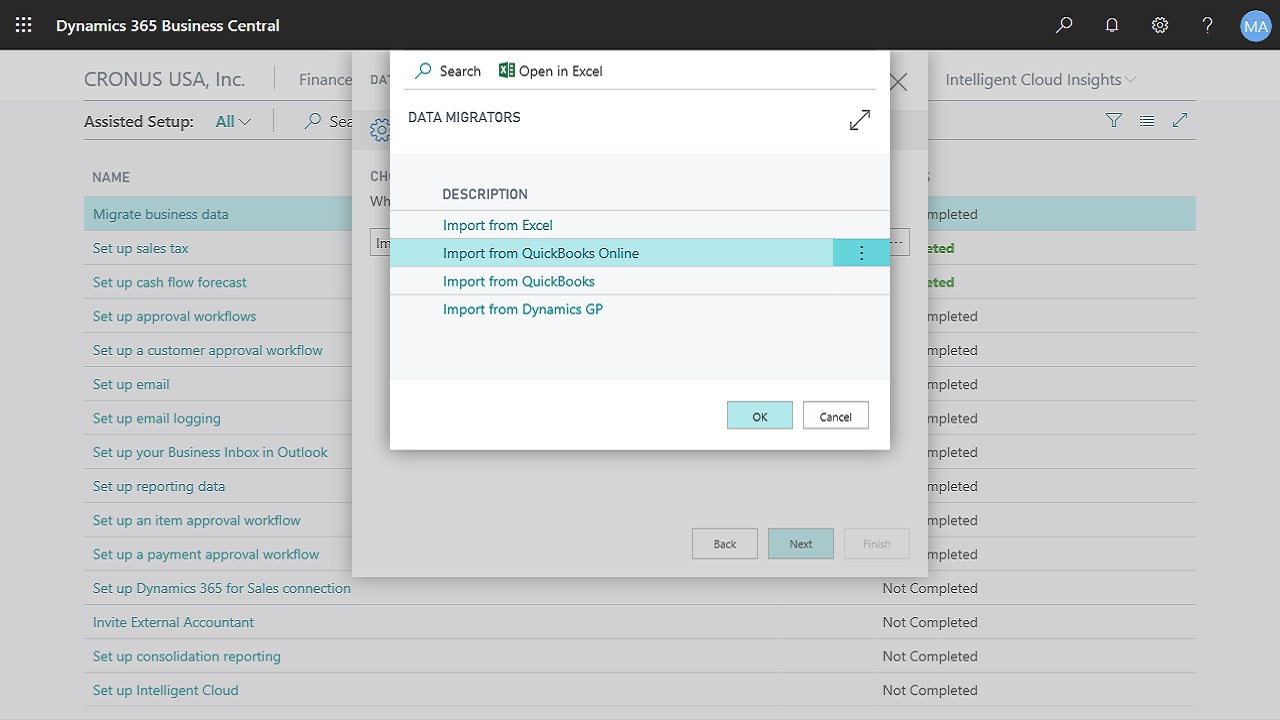Click the Back button in the wizard
The width and height of the screenshot is (1280, 720).
(725, 544)
